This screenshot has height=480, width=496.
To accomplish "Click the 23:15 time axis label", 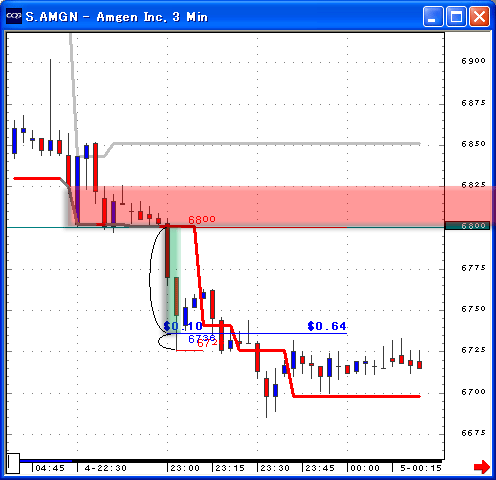I will [230, 468].
